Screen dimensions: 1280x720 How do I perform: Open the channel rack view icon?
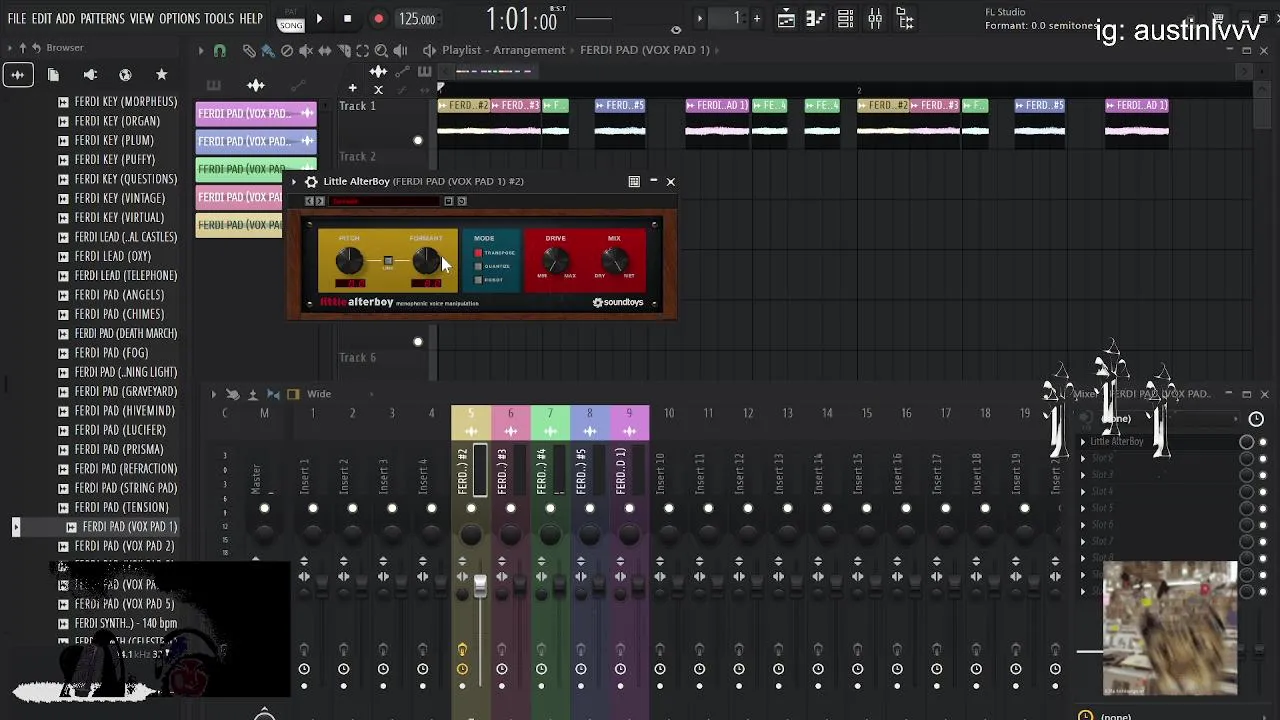click(845, 19)
